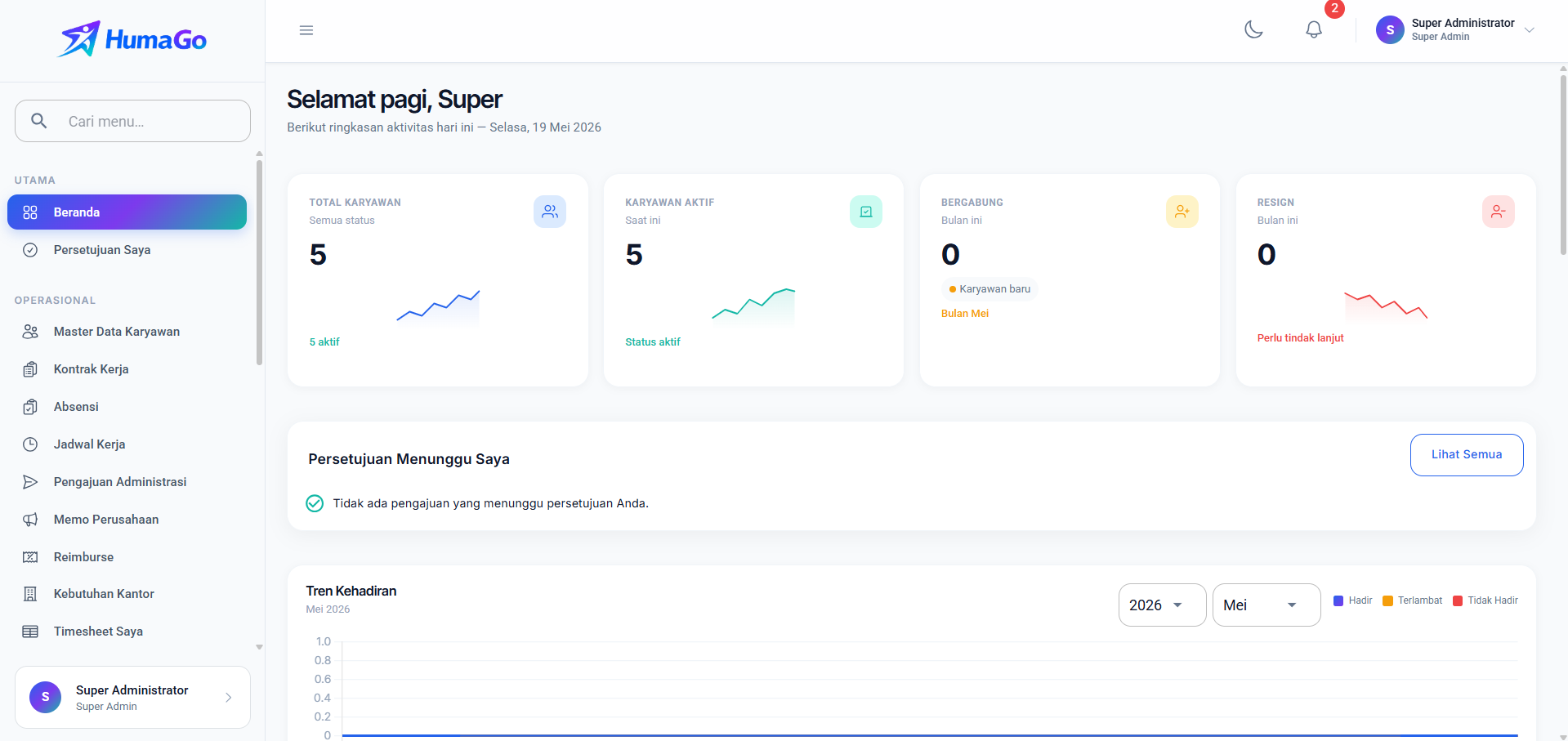Click the main page vertical scrollbar
Image resolution: width=1568 pixels, height=741 pixels.
pyautogui.click(x=1563, y=165)
